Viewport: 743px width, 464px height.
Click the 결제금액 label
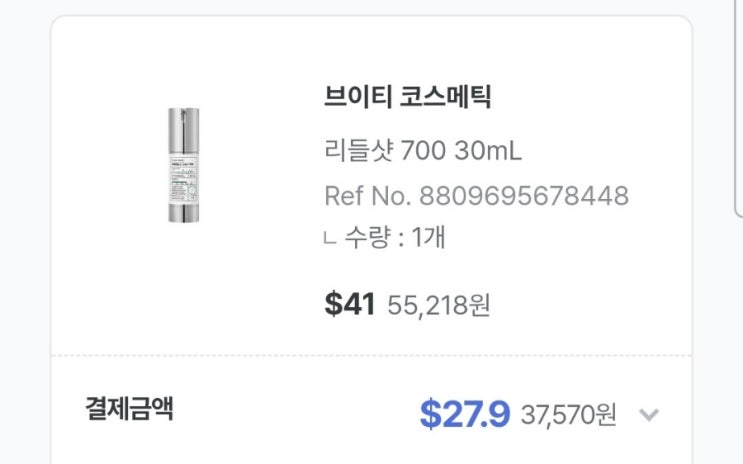tap(129, 408)
